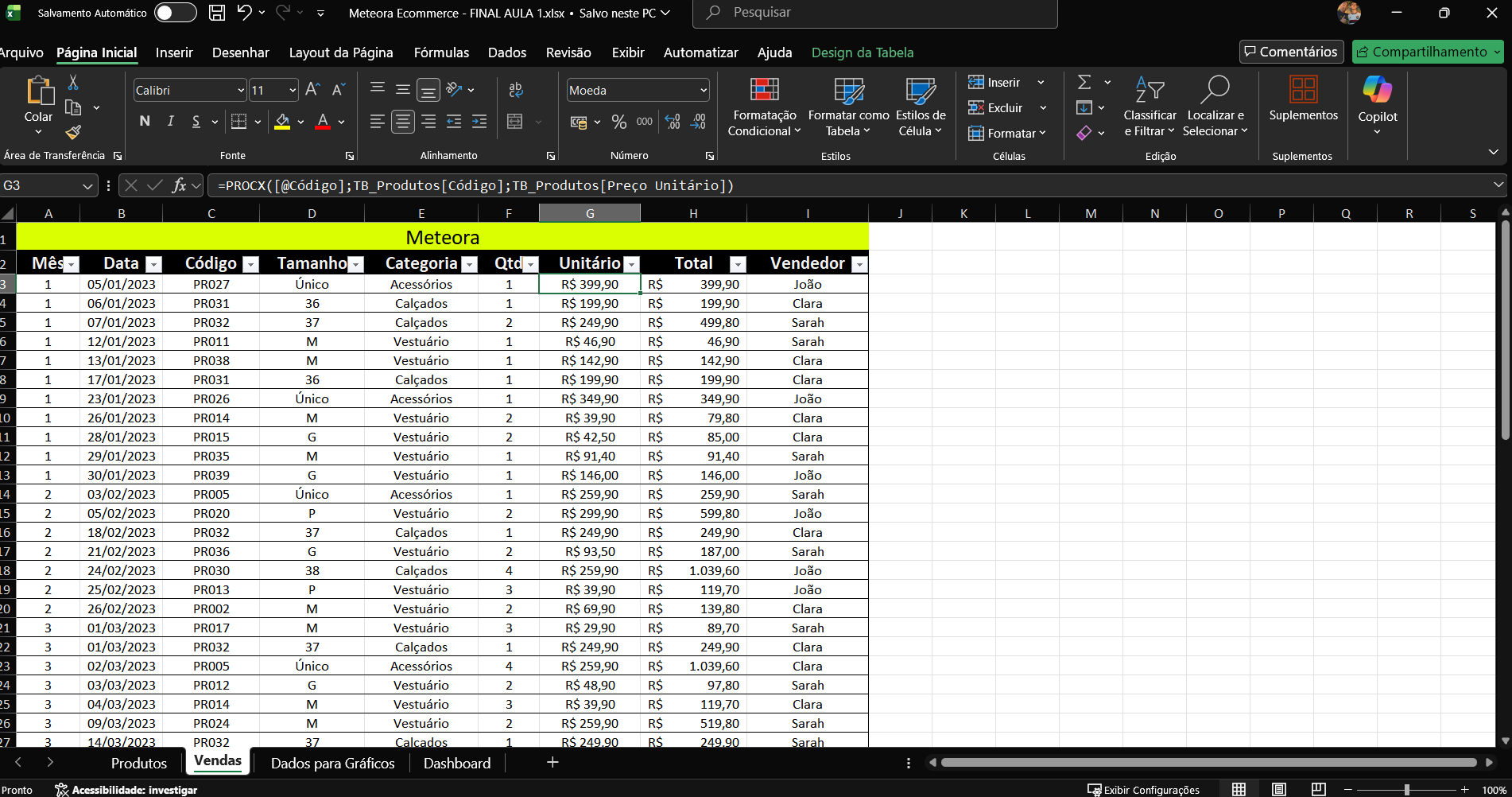Viewport: 1512px width, 797px height.
Task: Click the AutoSum sigma icon
Action: (1084, 82)
